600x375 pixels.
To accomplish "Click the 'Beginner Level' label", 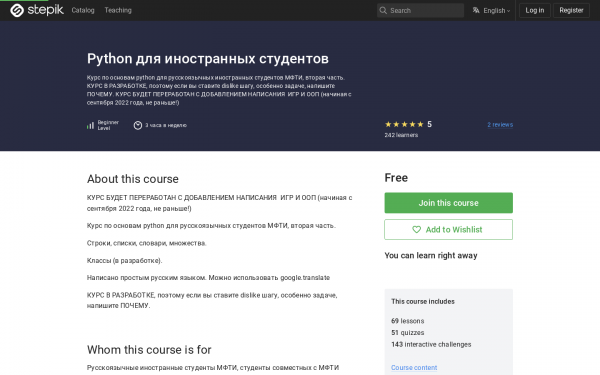I will pos(108,125).
